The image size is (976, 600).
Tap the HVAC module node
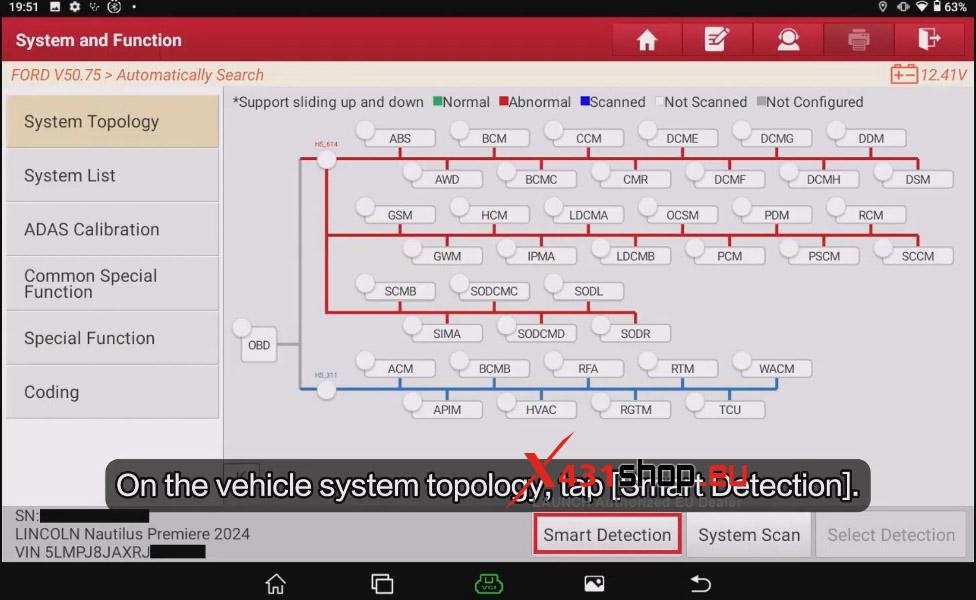[541, 410]
